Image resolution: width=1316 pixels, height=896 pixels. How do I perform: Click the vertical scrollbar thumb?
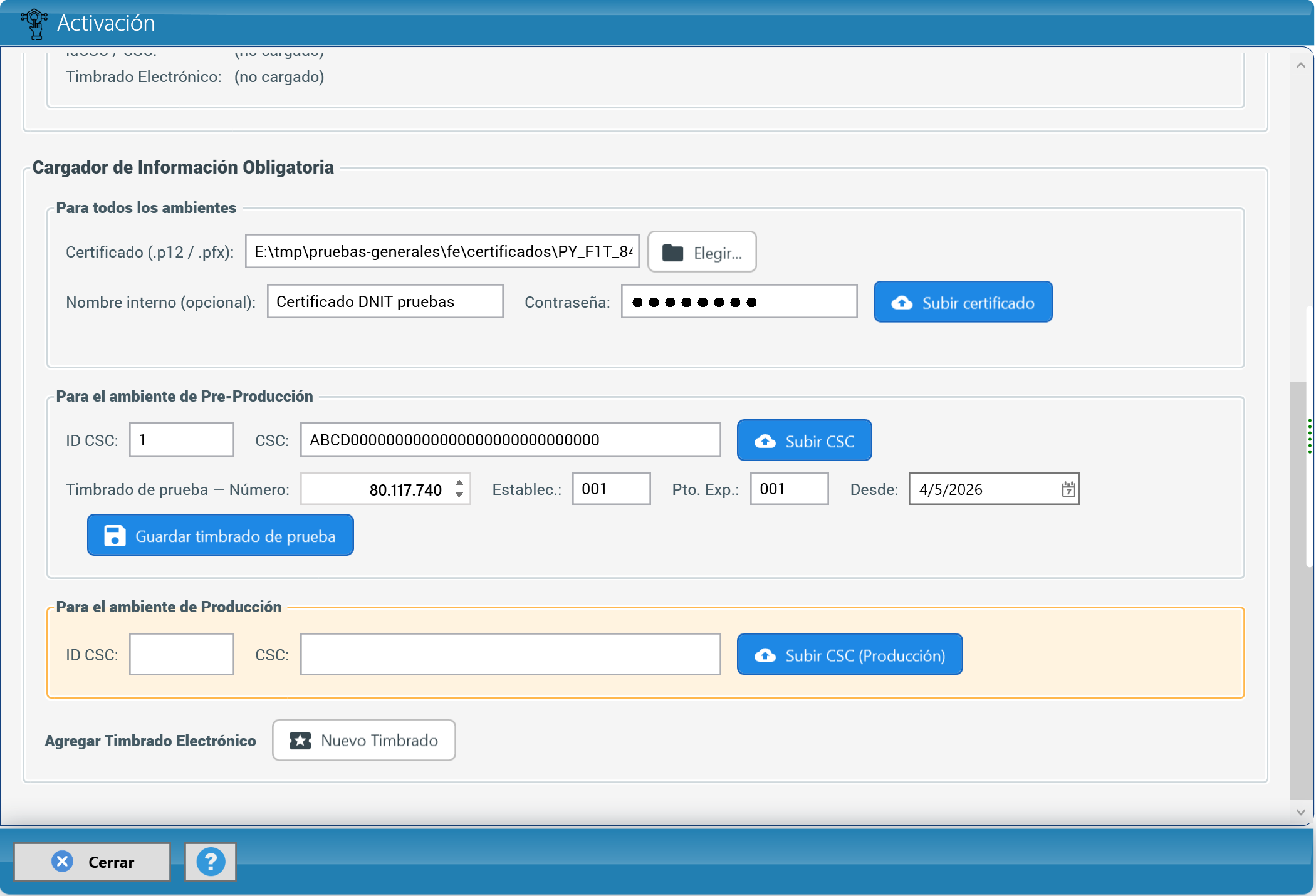1298,590
